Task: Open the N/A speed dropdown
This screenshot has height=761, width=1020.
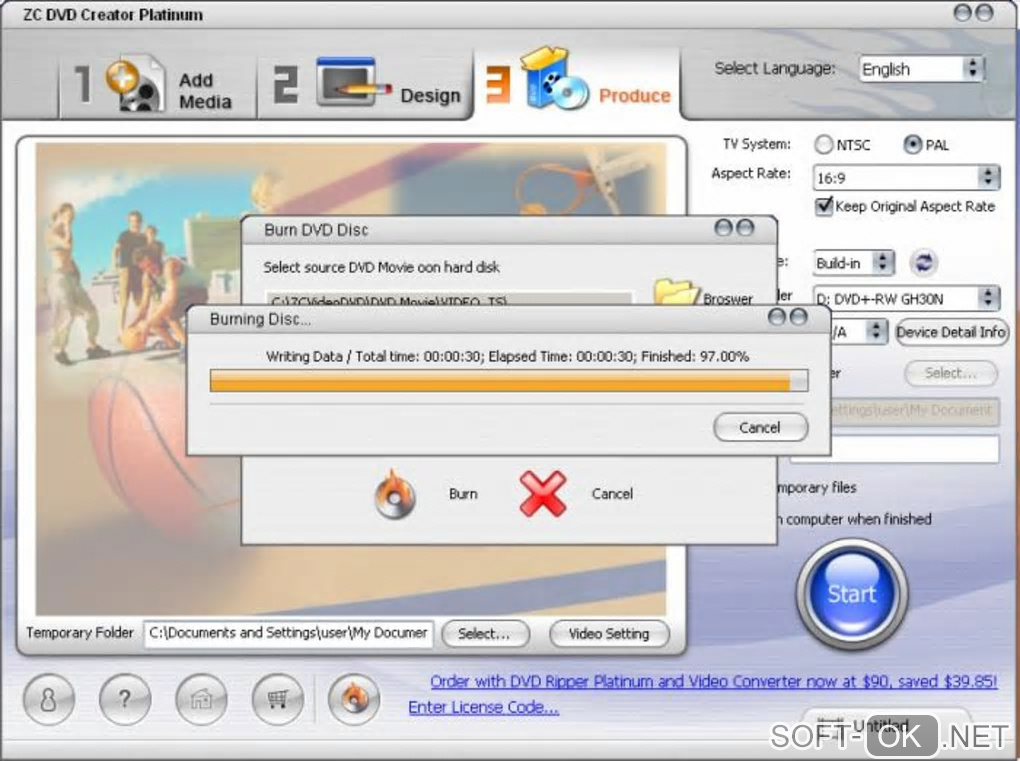Action: point(860,332)
